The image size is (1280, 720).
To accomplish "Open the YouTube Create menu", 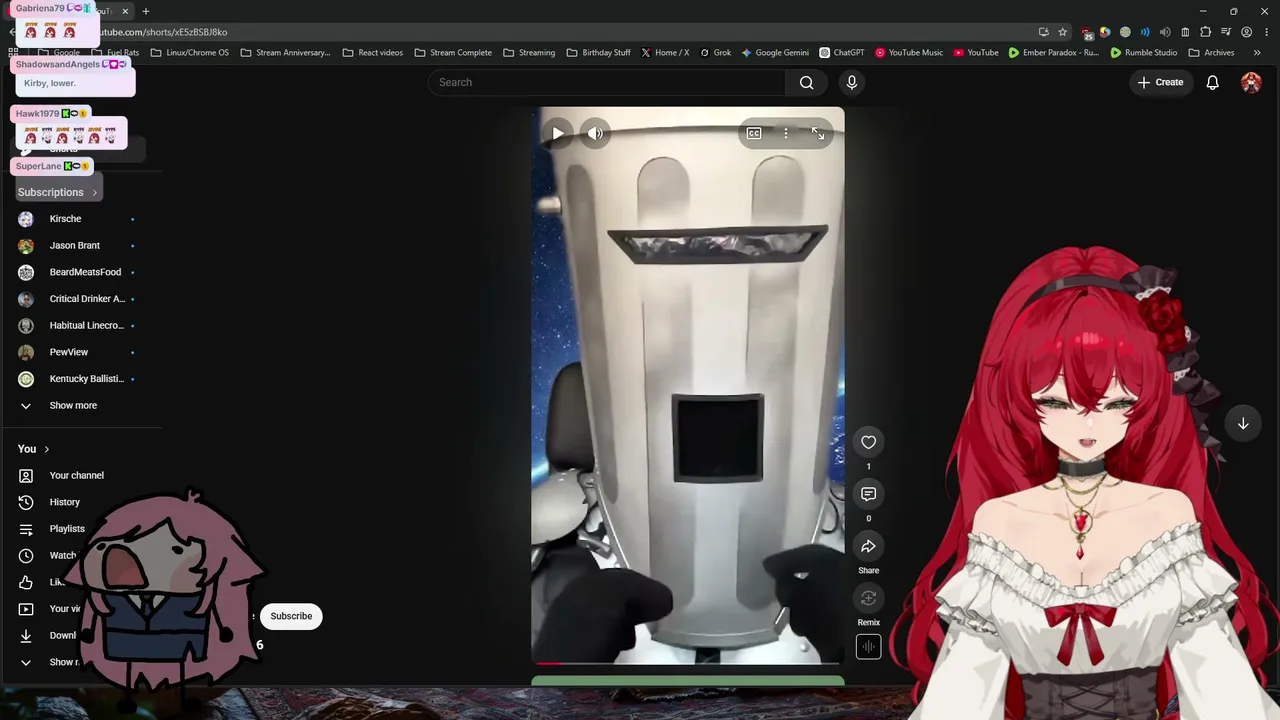I will tap(1160, 82).
